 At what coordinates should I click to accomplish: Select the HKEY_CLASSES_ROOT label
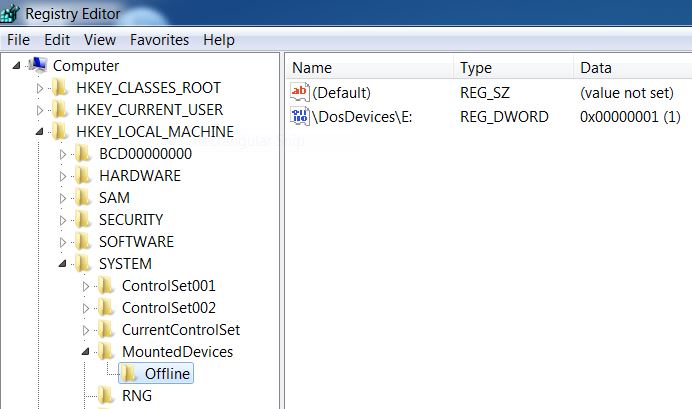[x=149, y=88]
